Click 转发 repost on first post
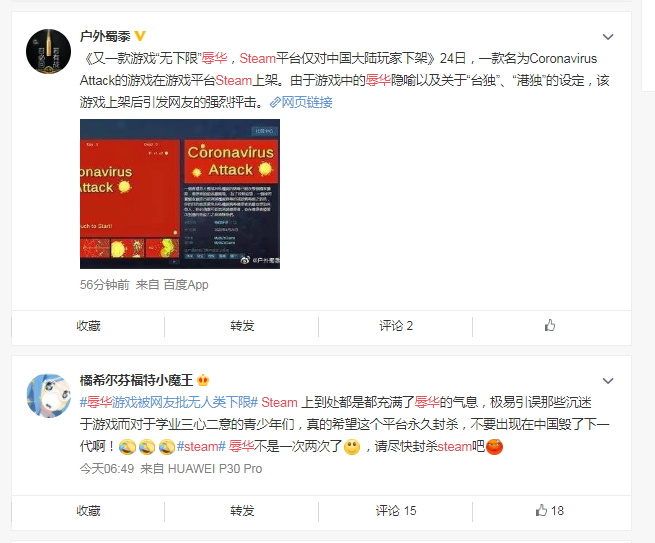655x543 pixels. point(242,326)
